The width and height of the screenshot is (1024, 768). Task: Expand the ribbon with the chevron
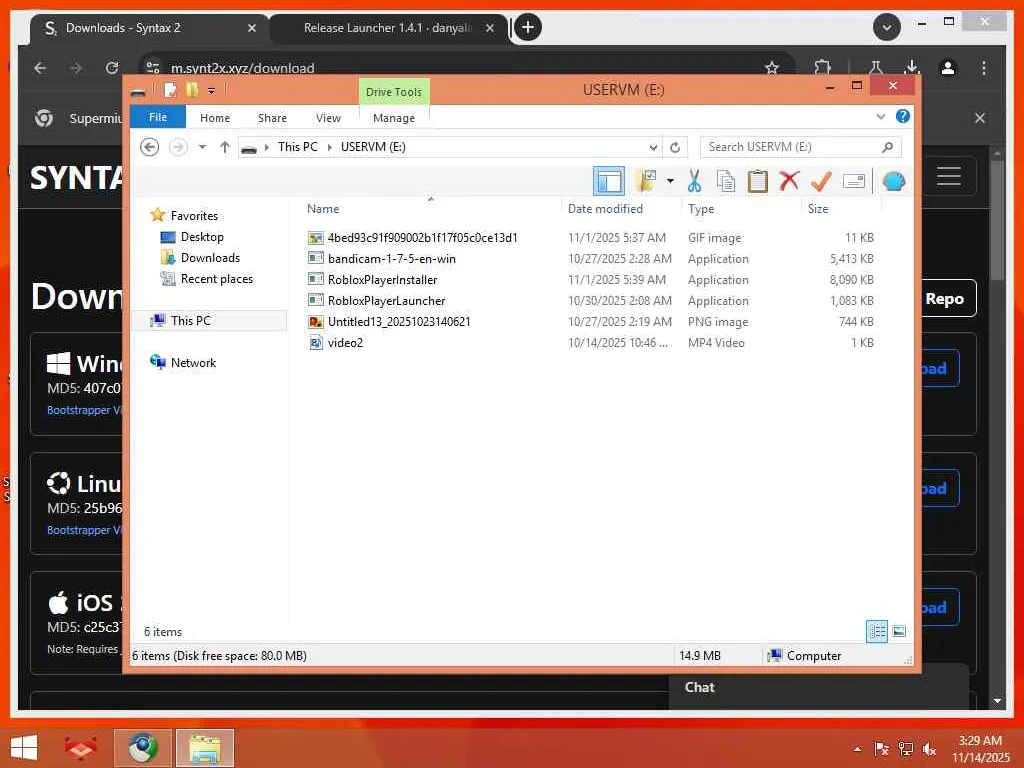[x=880, y=117]
